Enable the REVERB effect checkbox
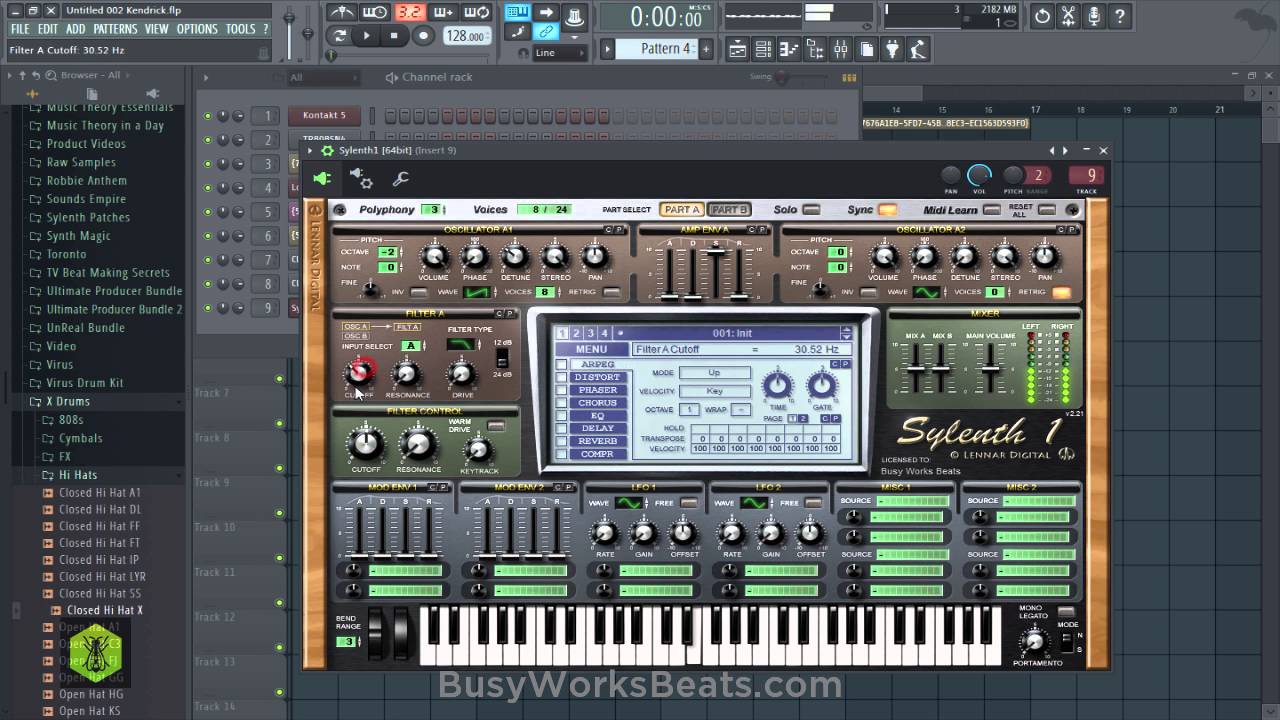Screen dimensions: 1280x720 coord(561,442)
